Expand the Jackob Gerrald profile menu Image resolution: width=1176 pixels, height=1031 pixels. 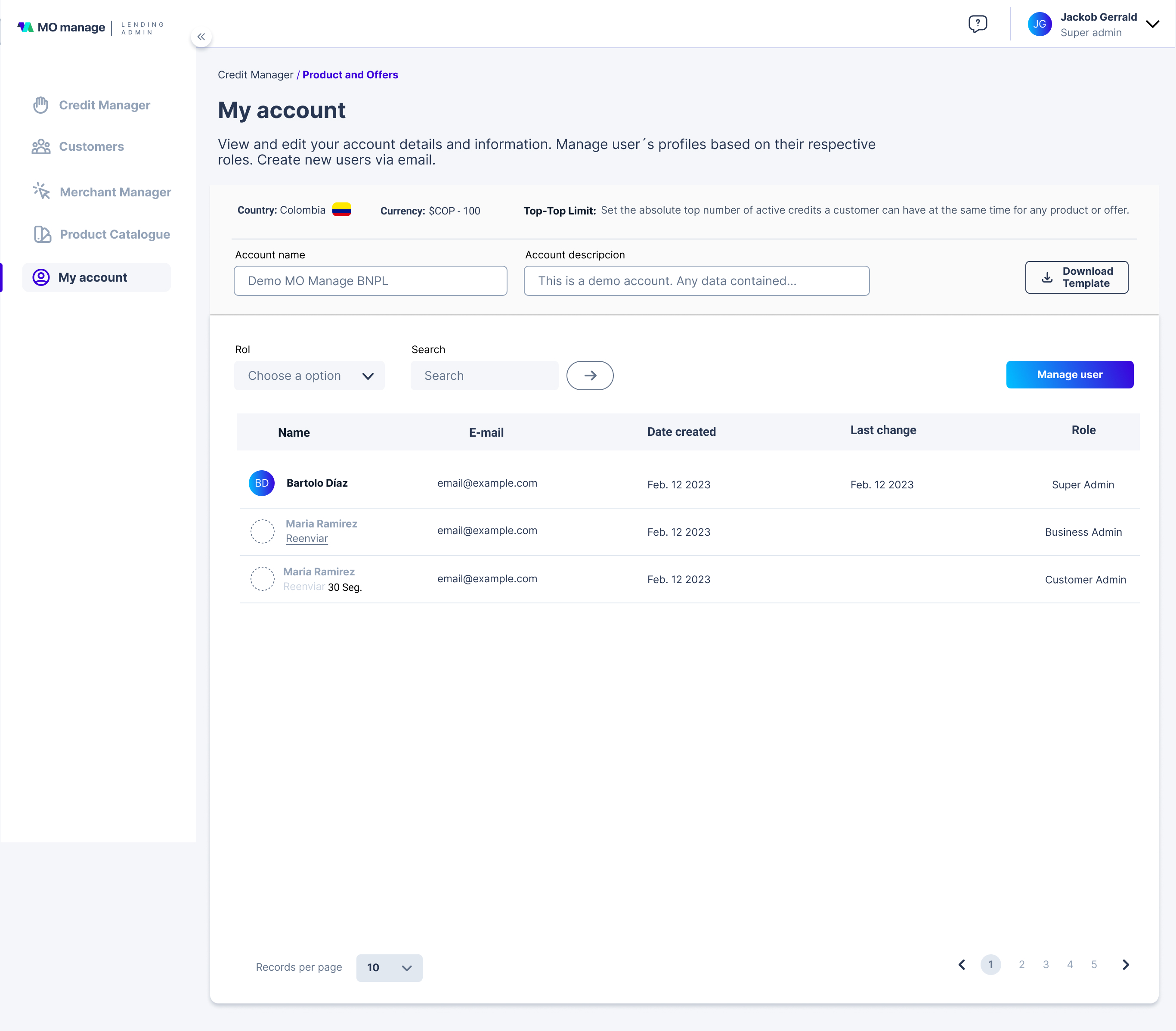coord(1152,24)
